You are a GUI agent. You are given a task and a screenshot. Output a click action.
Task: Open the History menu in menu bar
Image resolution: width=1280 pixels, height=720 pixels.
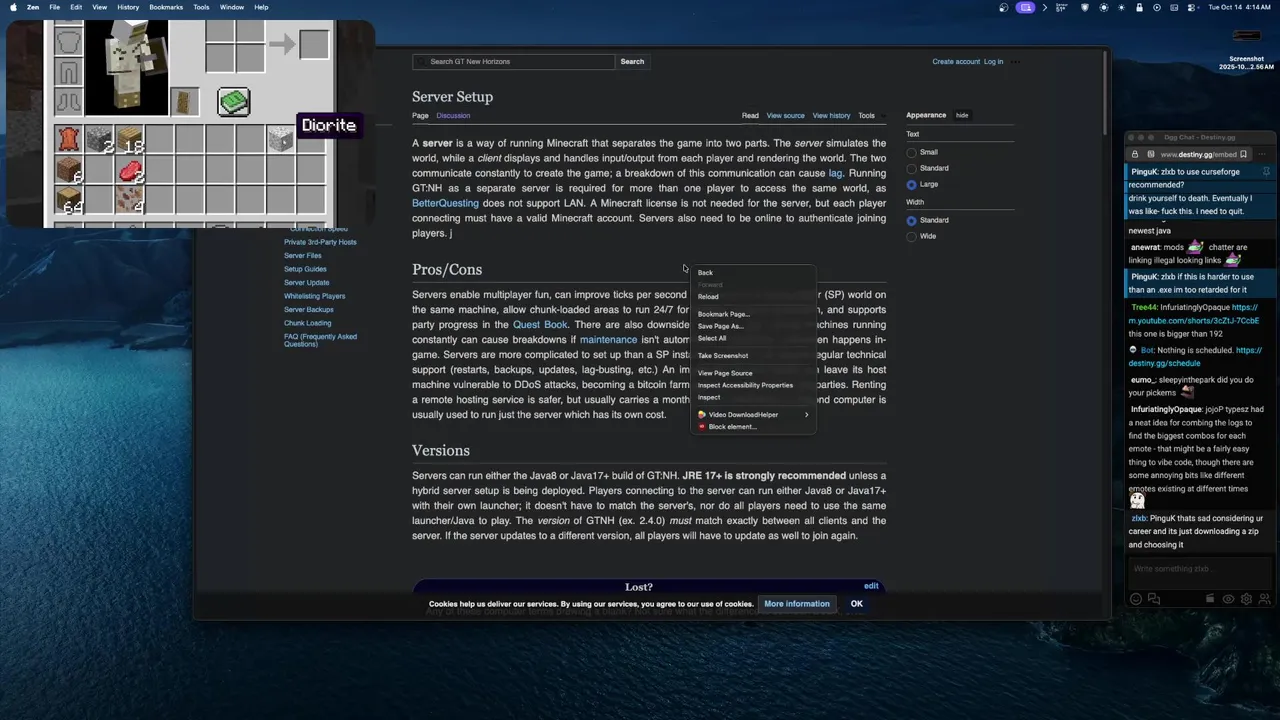coord(128,7)
